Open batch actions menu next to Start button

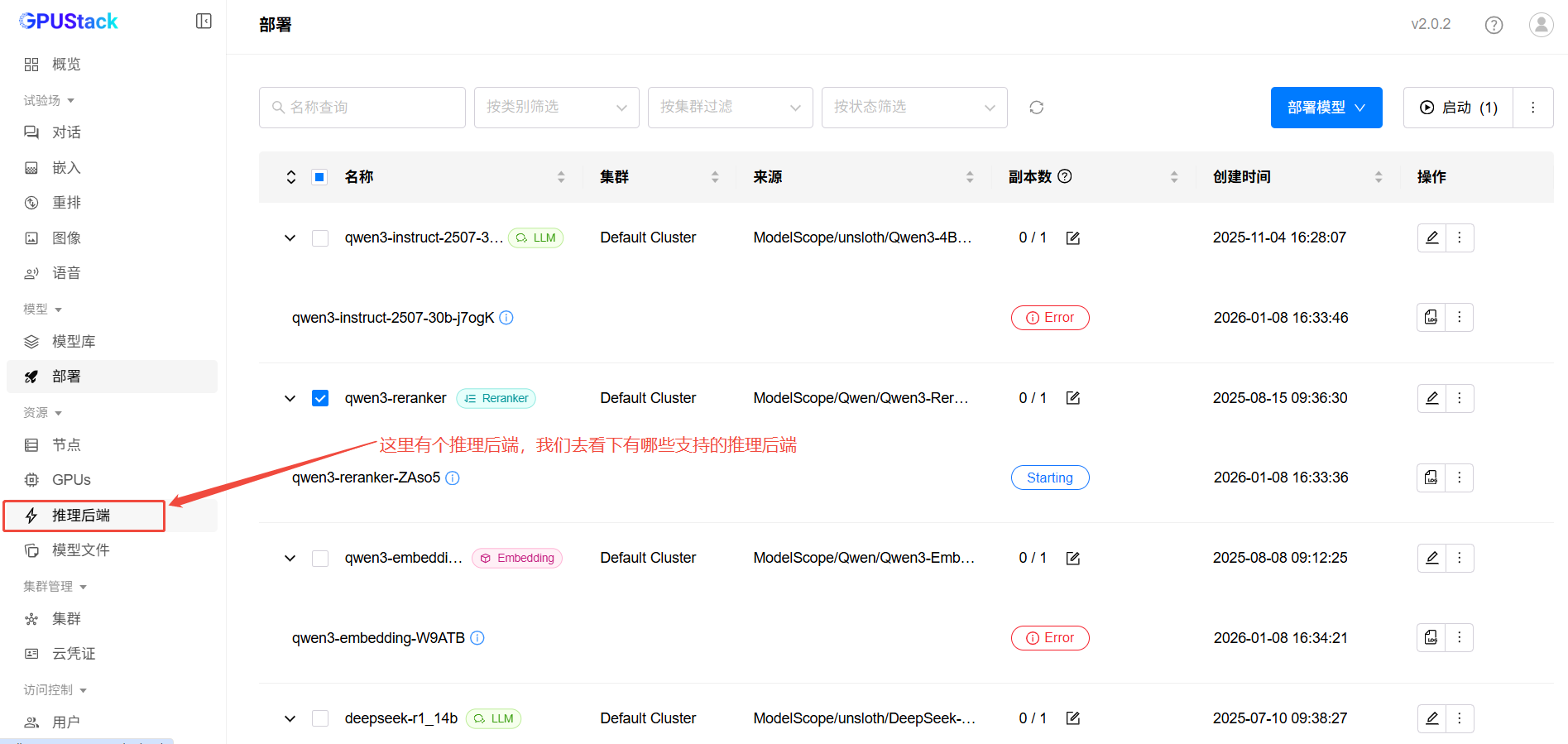(1533, 108)
